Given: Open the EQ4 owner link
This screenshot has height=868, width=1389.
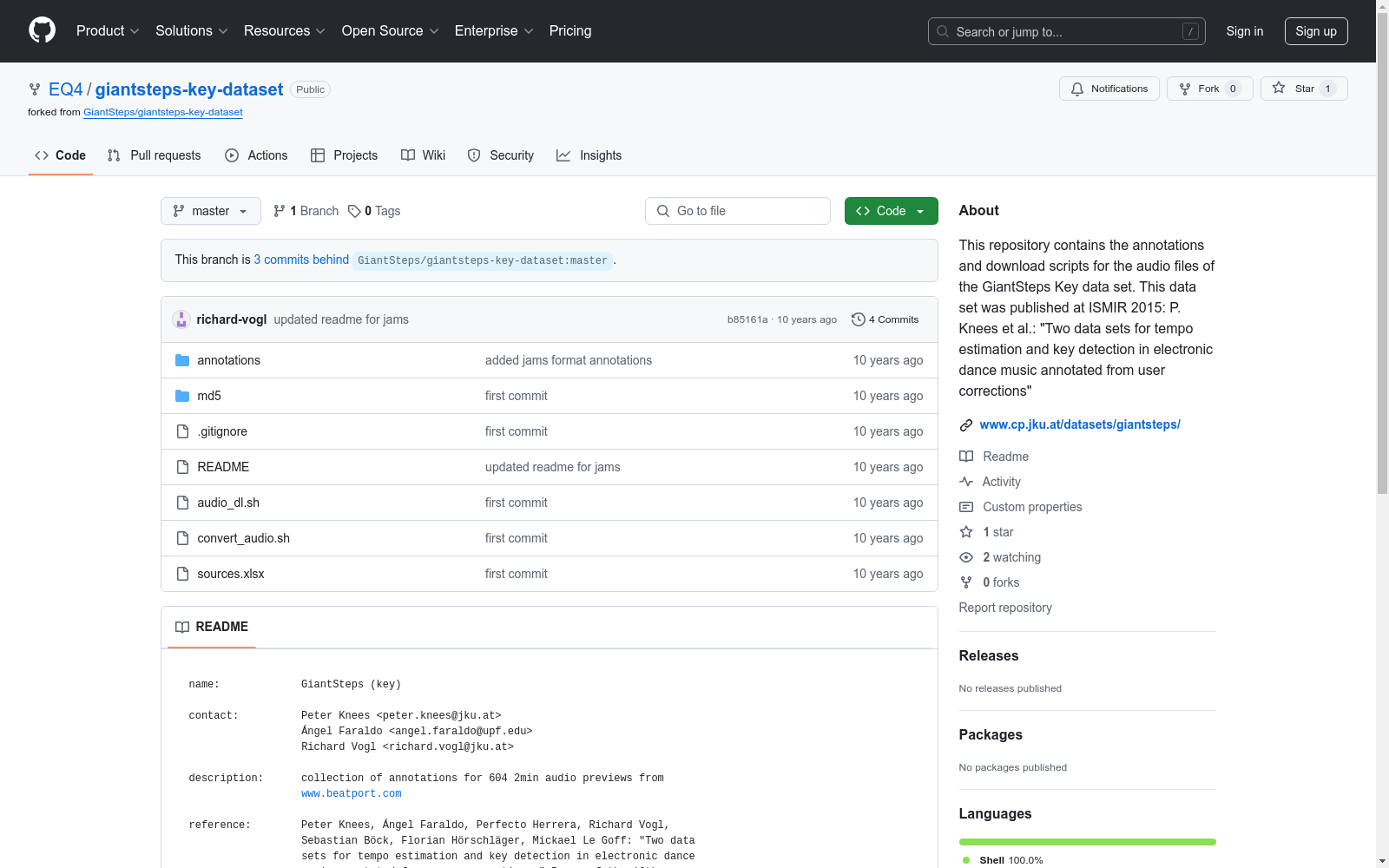Looking at the screenshot, I should pyautogui.click(x=66, y=89).
